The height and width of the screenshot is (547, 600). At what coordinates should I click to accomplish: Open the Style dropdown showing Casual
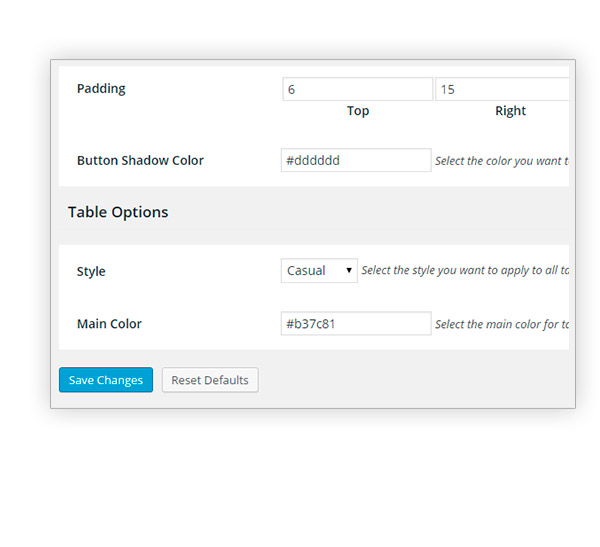tap(318, 270)
